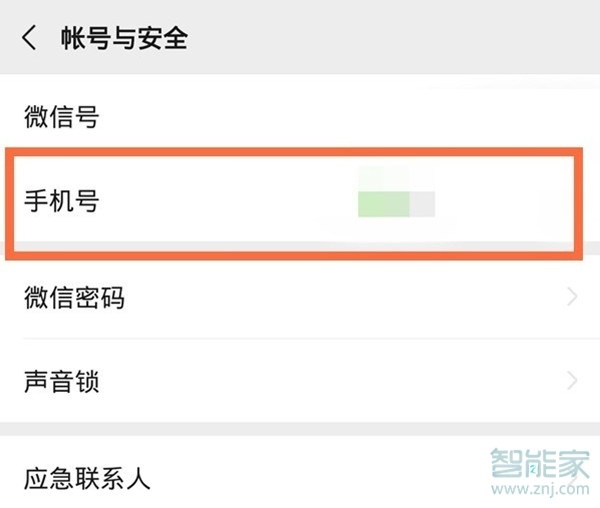Viewport: 600px width, 508px height.
Task: Click the blurred phone number value
Action: 396,201
